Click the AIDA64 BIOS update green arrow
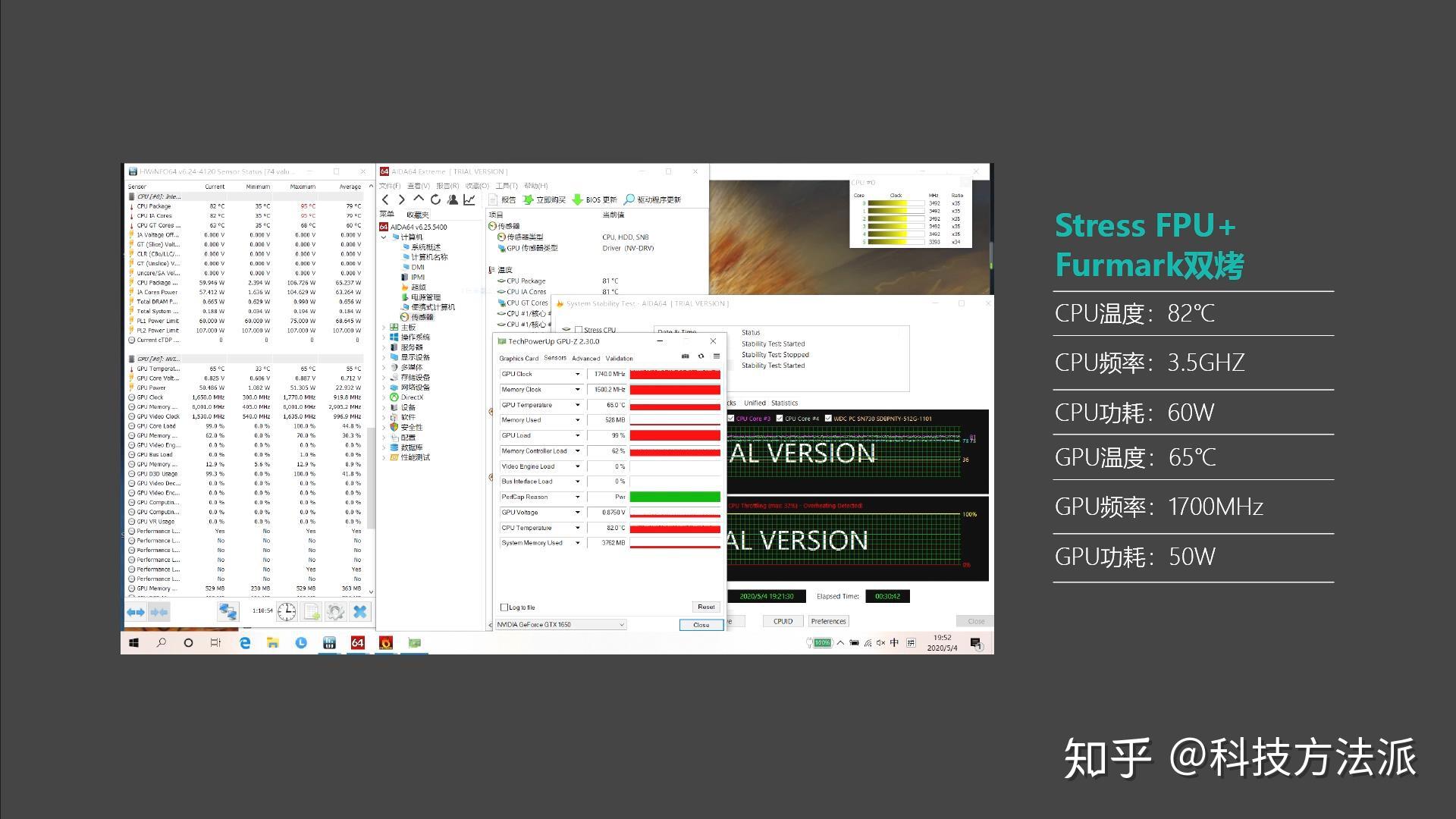1456x819 pixels. coord(578,199)
